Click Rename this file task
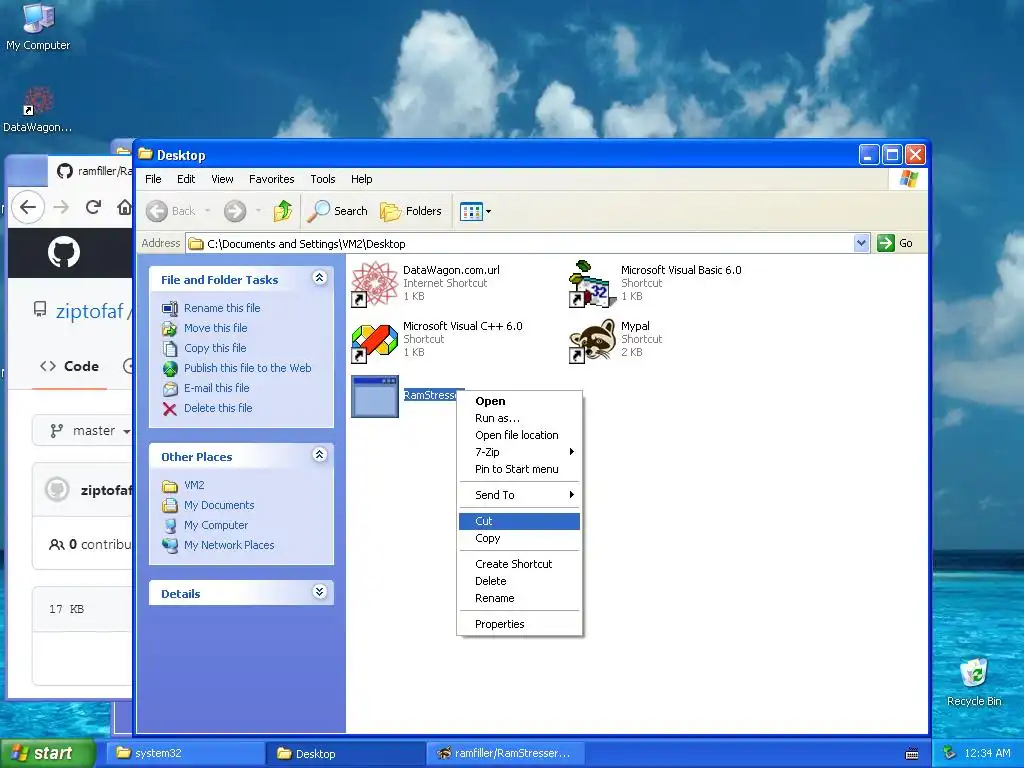1024x768 pixels. click(x=221, y=308)
